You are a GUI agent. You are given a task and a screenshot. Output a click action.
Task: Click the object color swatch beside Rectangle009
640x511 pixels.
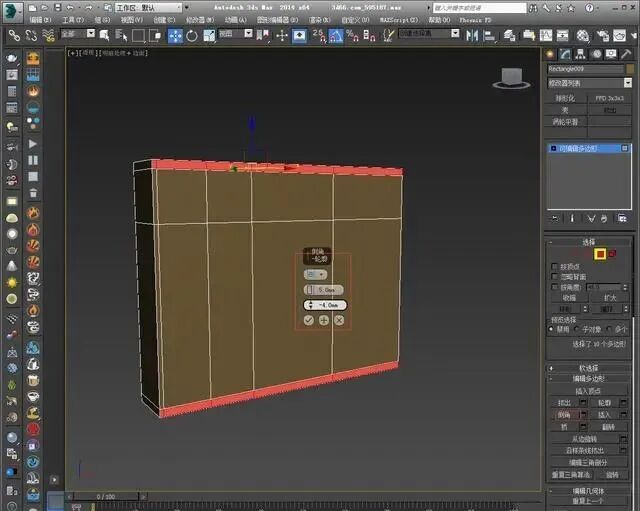click(630, 69)
